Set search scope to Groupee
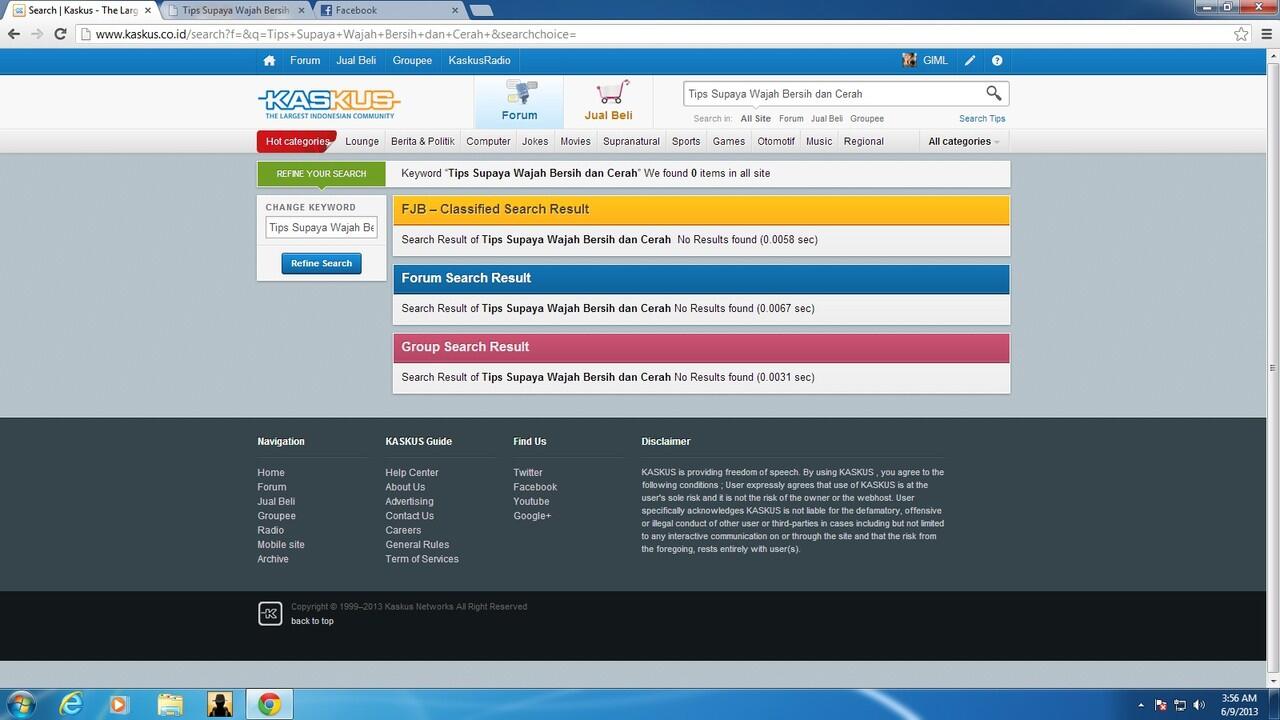This screenshot has width=1280, height=720. [867, 119]
